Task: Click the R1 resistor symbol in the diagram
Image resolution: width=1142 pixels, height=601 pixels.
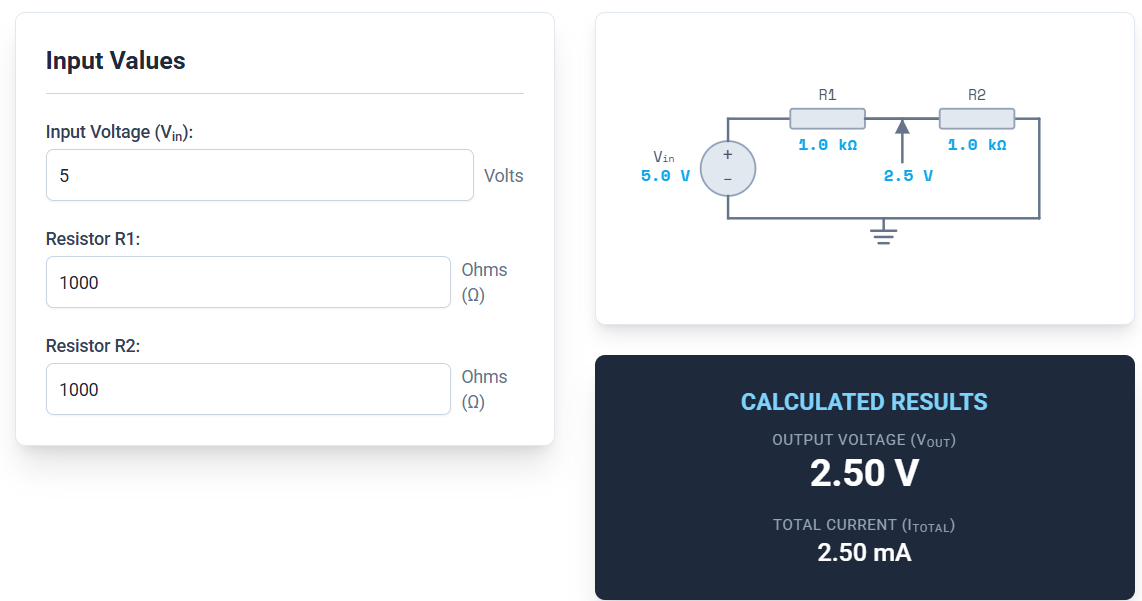Action: click(x=826, y=117)
